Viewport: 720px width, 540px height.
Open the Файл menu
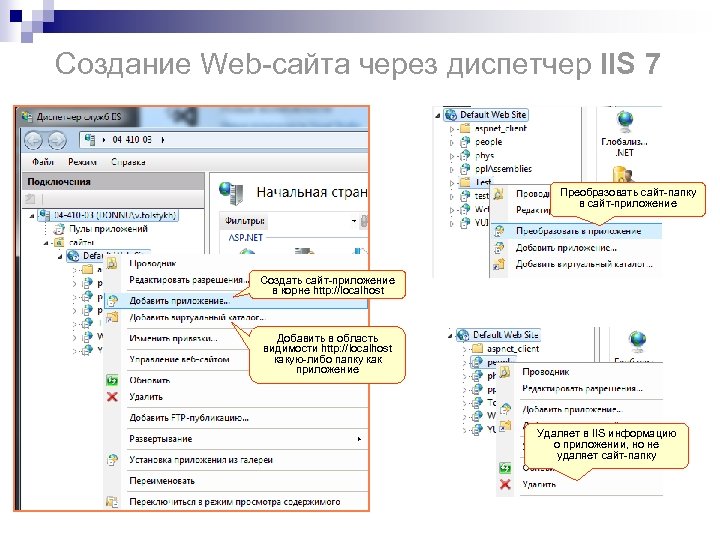tap(42, 162)
